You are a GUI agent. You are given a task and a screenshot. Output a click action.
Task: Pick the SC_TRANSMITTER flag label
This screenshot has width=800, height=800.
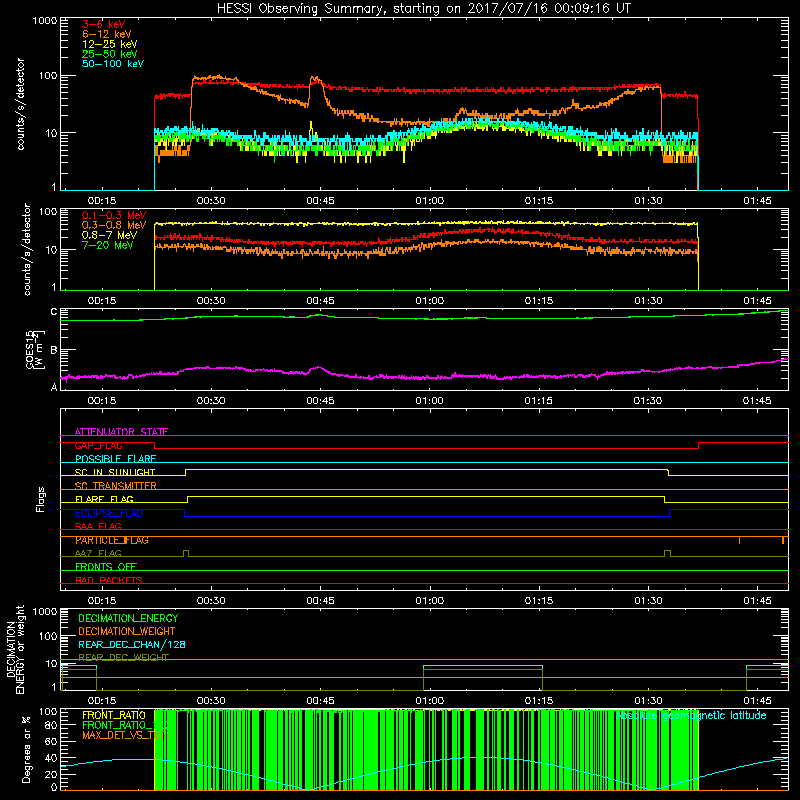(x=115, y=486)
